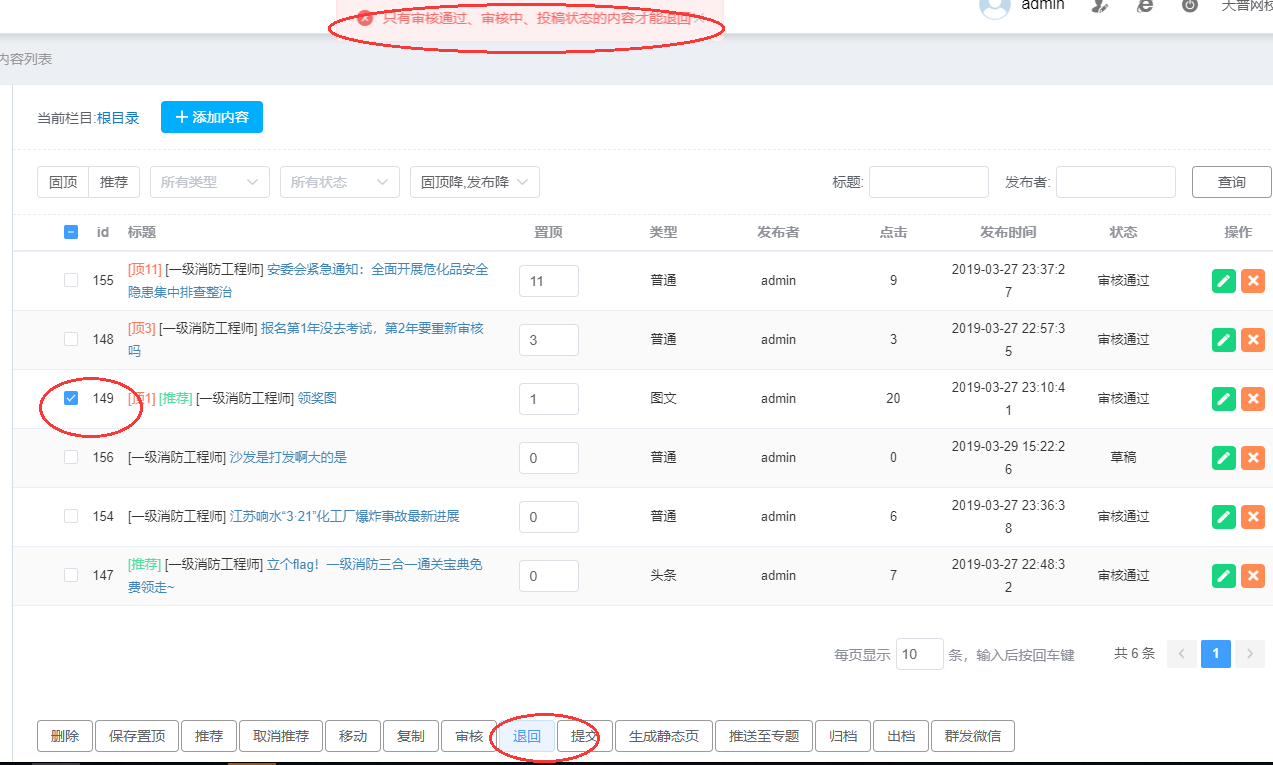Screen dimensions: 1273x765
Task: Open the 所有状态 dropdown
Action: point(340,182)
